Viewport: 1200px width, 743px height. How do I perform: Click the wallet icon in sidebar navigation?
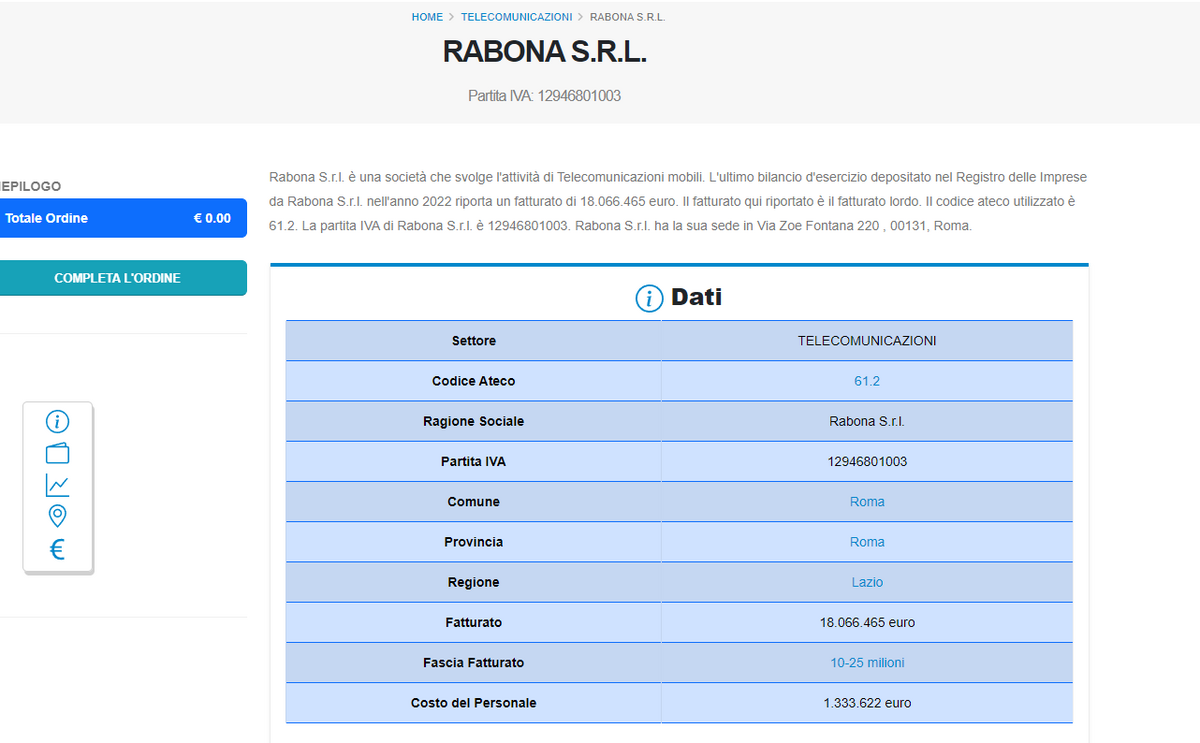tap(58, 453)
